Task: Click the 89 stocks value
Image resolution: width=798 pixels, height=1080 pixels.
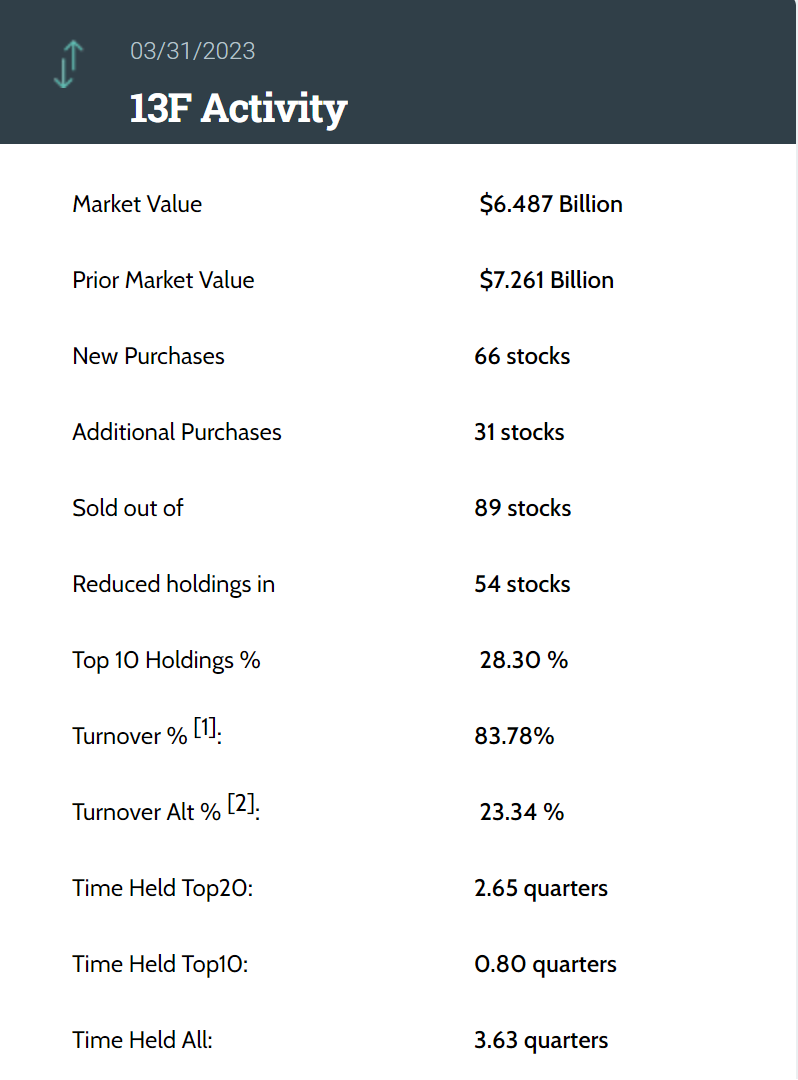Action: 522,508
